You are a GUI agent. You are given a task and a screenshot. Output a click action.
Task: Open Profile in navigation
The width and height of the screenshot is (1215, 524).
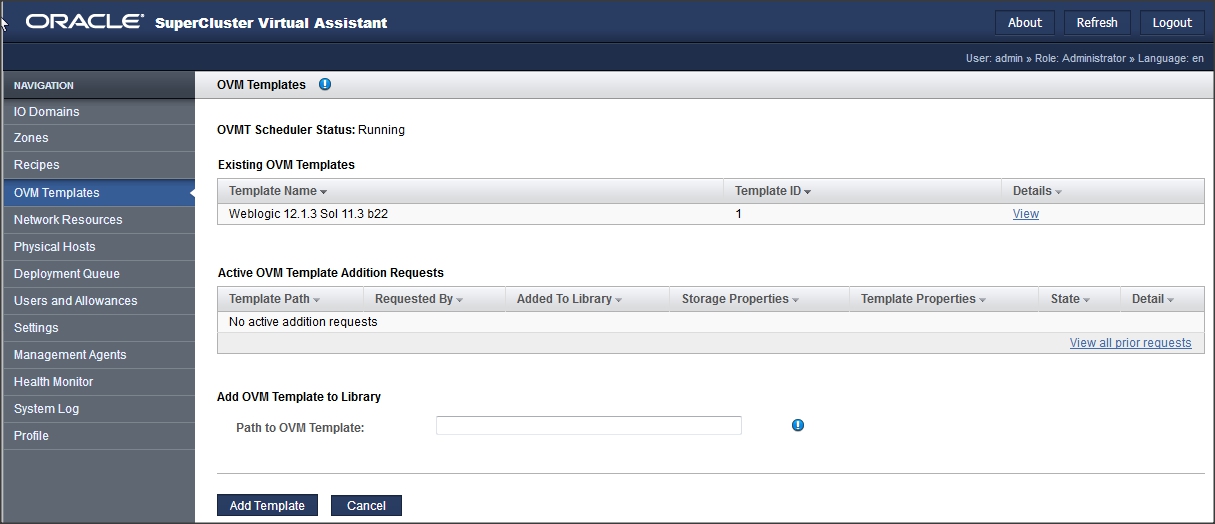98,436
